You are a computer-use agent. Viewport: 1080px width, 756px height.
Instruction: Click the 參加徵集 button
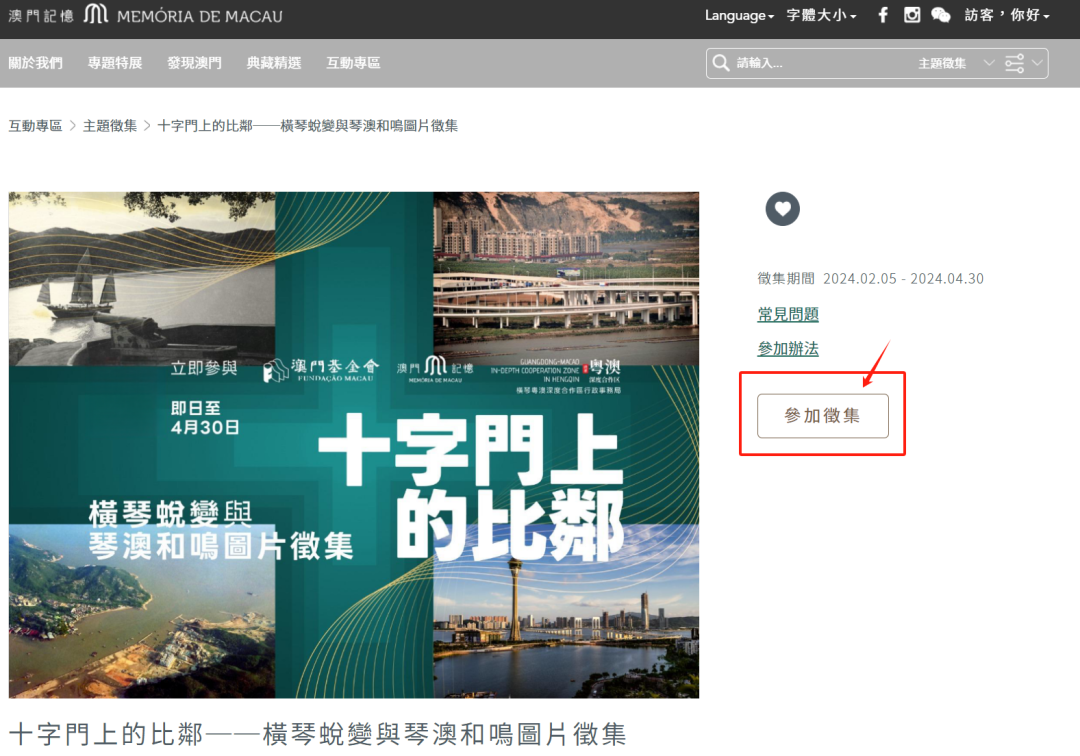822,415
